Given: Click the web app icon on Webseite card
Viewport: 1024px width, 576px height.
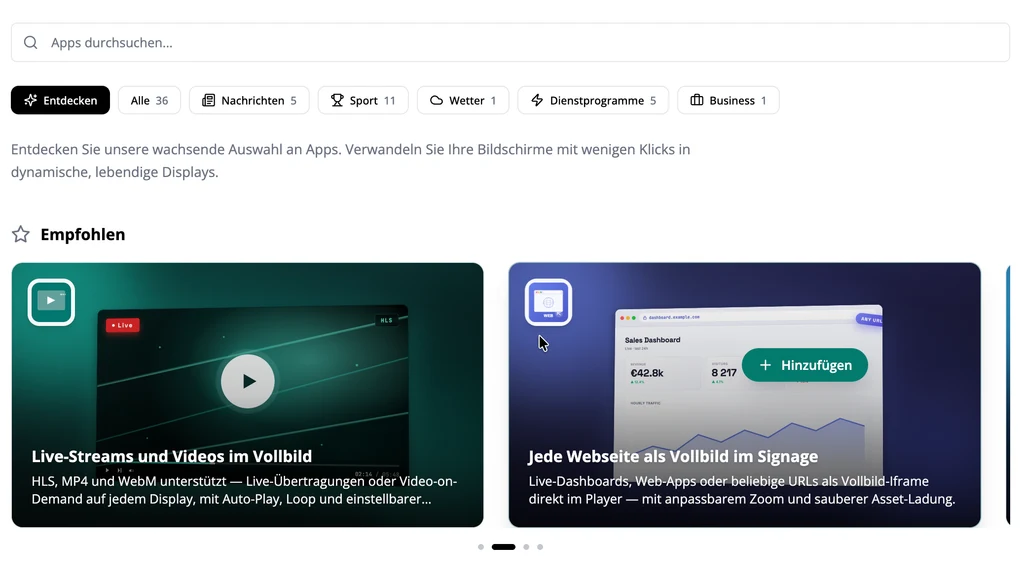Looking at the screenshot, I should [548, 302].
